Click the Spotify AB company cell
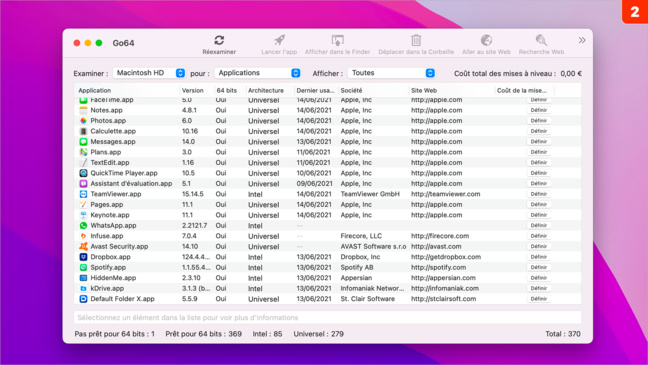648x365 pixels. [357, 267]
